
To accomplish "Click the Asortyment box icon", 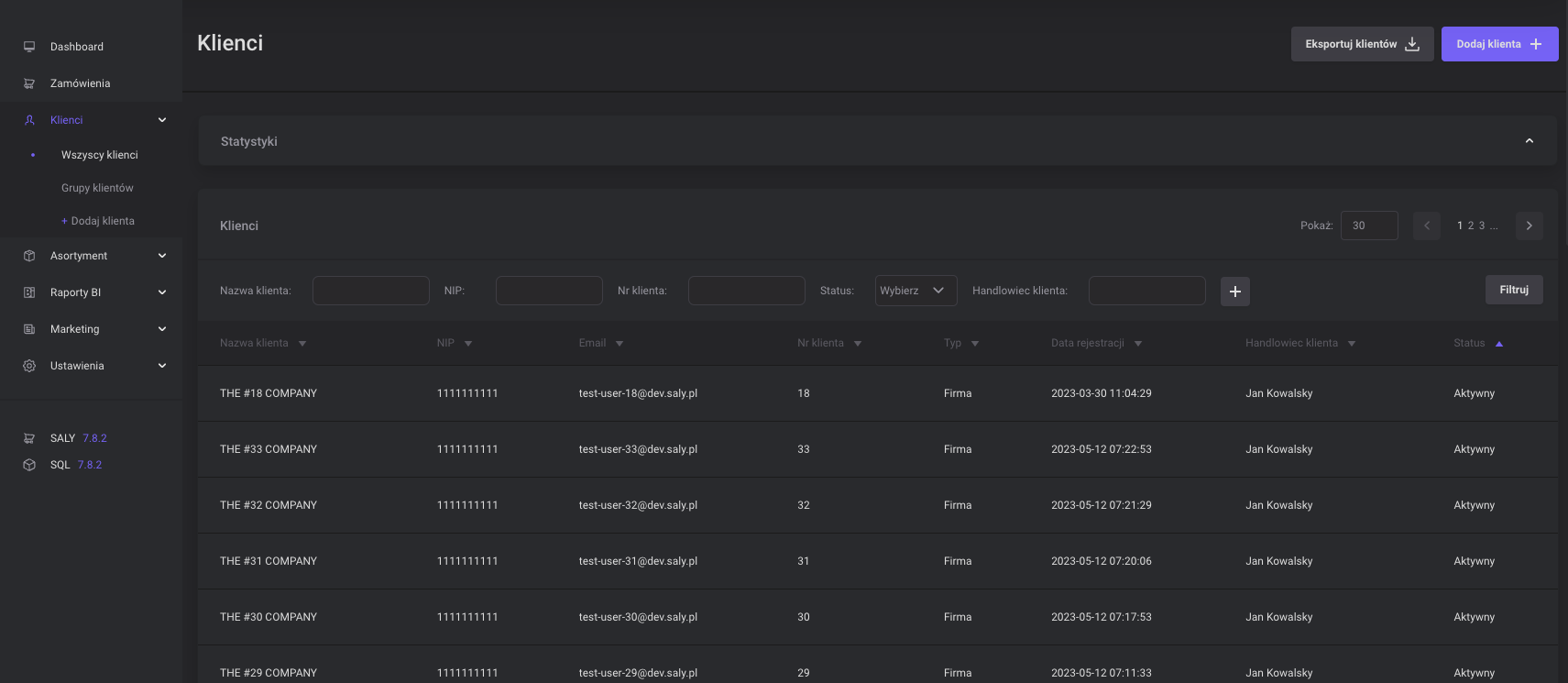I will 29,256.
